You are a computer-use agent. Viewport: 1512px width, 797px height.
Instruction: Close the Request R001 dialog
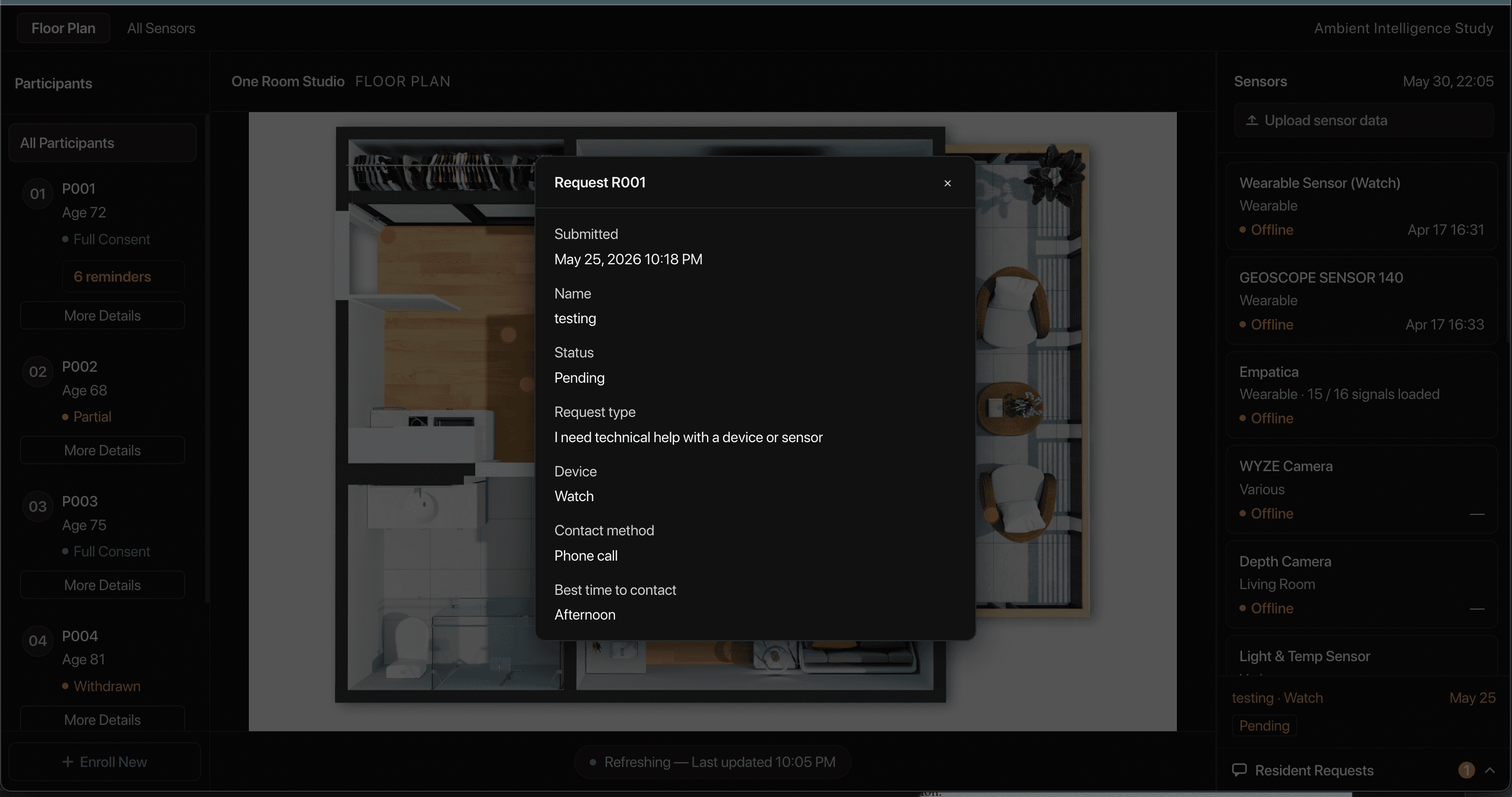click(947, 183)
